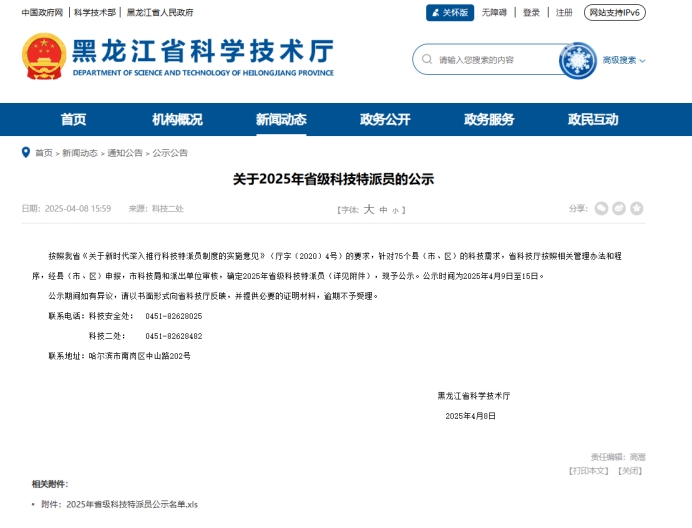Screen dimensions: 692x528
Task: Click the snowflake search button
Action: (576, 60)
